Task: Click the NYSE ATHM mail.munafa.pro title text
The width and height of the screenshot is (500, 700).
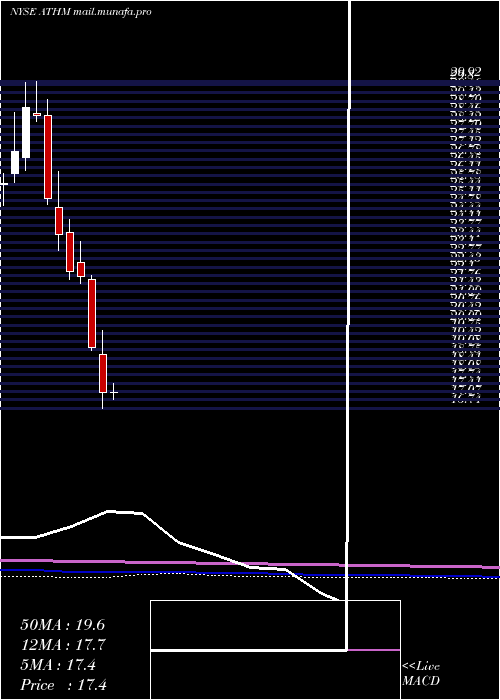Action: pyautogui.click(x=81, y=12)
